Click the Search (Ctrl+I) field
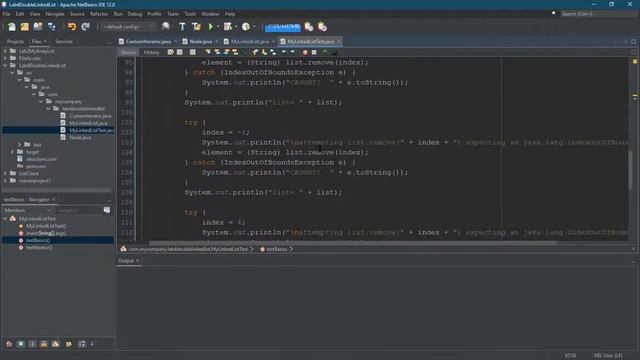Screen dimensions: 640x360 598,14
